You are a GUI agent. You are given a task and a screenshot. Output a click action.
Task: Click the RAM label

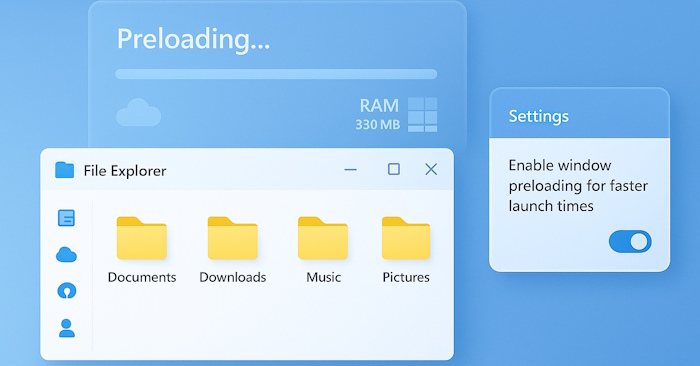(379, 106)
